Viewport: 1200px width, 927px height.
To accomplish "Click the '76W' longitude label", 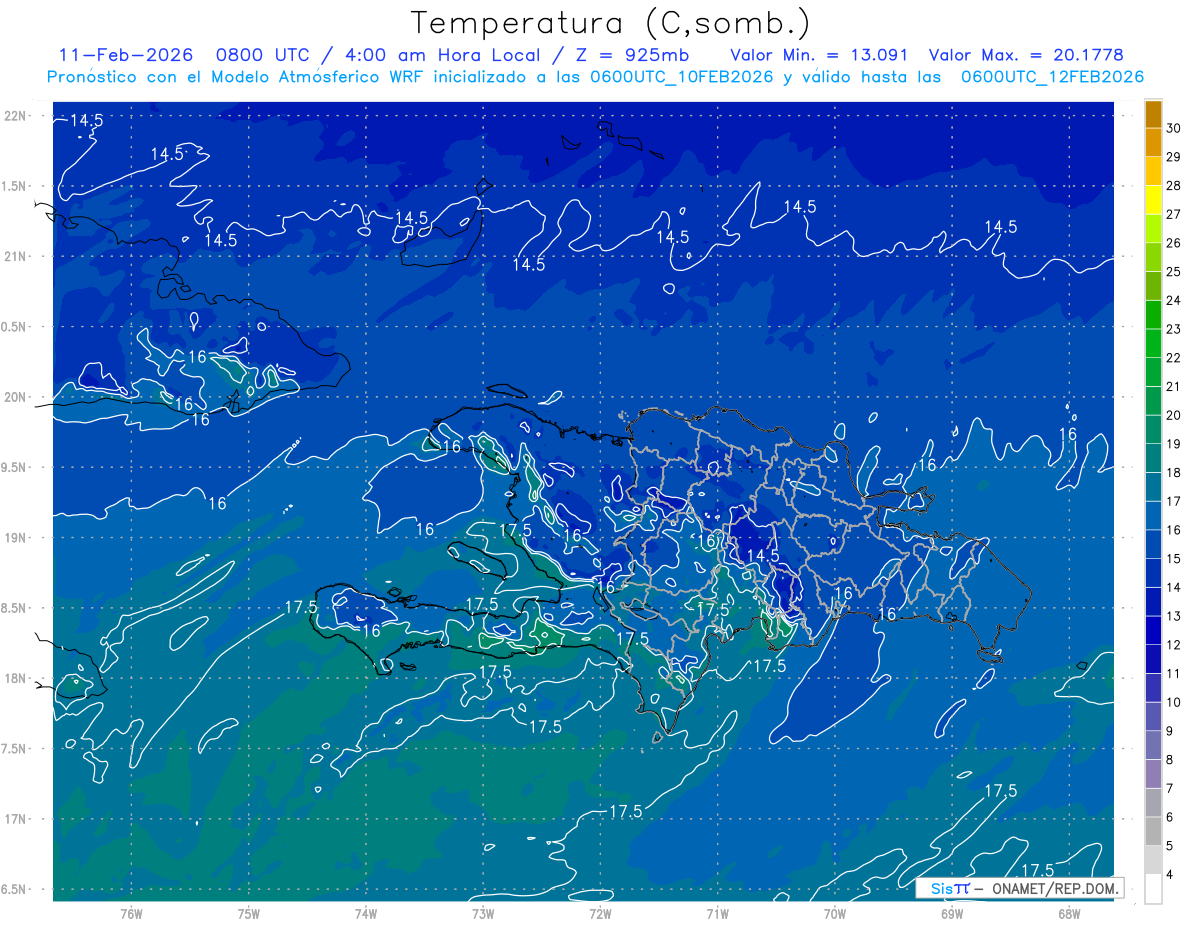I will click(131, 913).
